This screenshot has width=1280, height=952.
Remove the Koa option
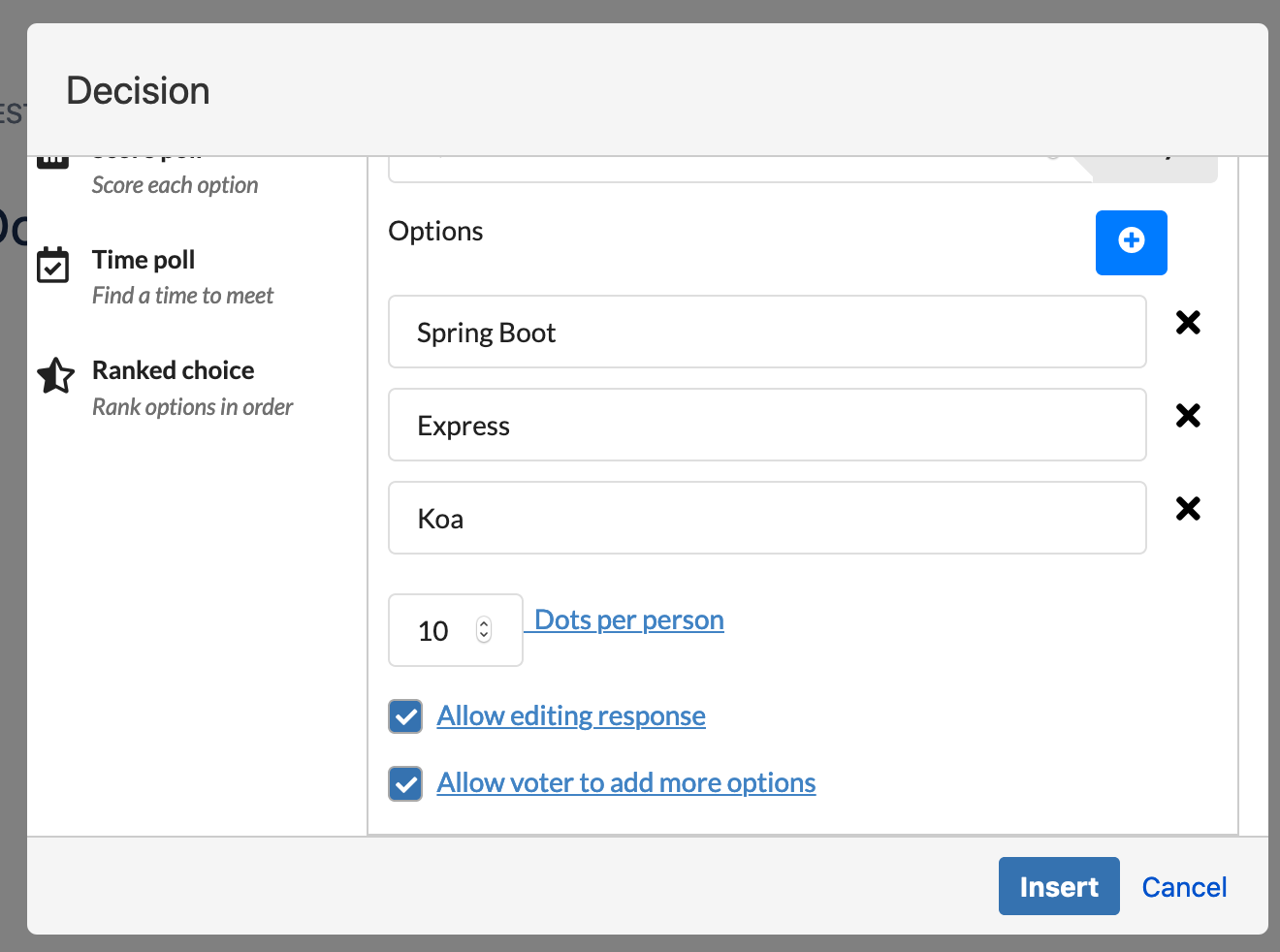(x=1188, y=509)
